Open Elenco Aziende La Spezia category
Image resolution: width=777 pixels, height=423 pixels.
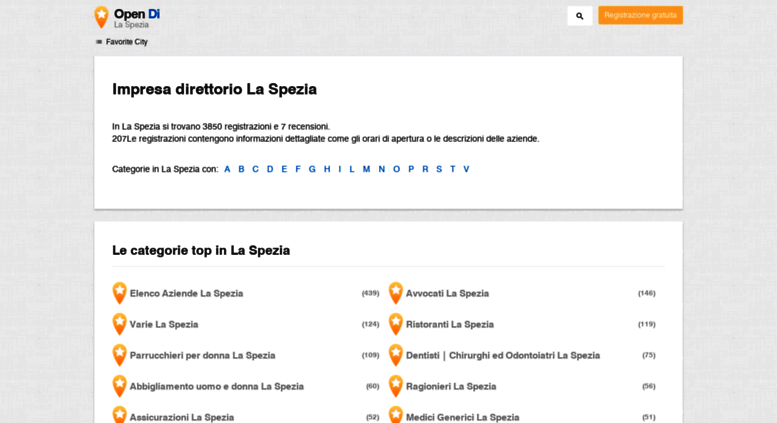[186, 293]
